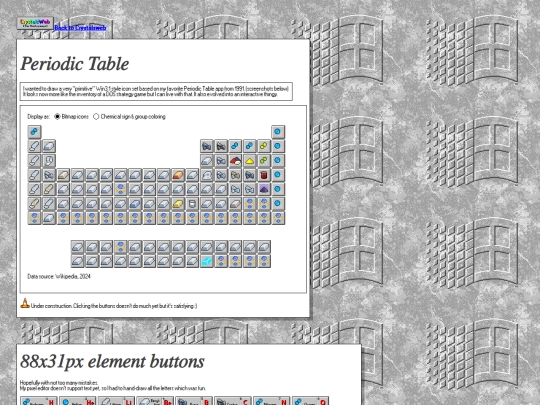The width and height of the screenshot is (540, 405).
Task: Click the Helium He 88x31 button
Action: pyautogui.click(x=77, y=401)
